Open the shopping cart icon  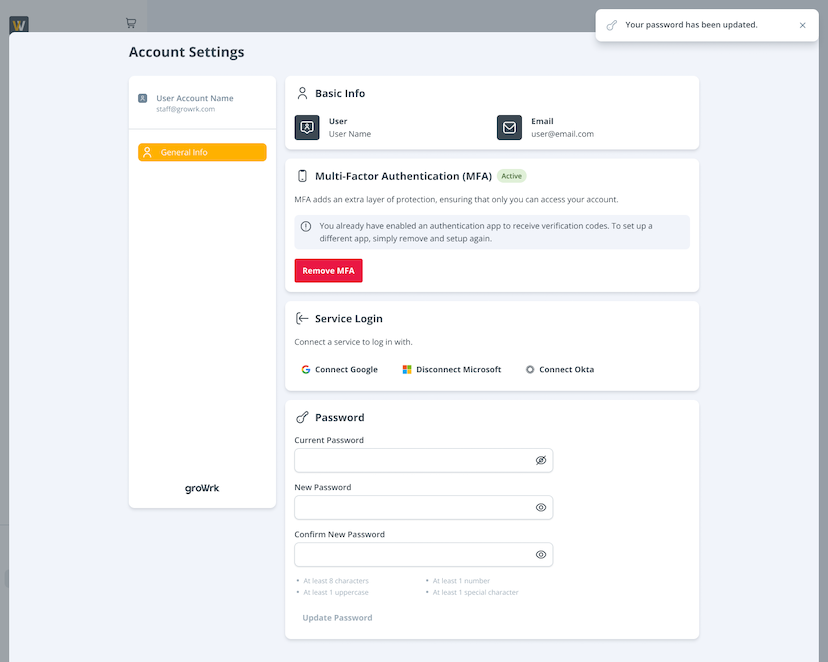pos(131,22)
